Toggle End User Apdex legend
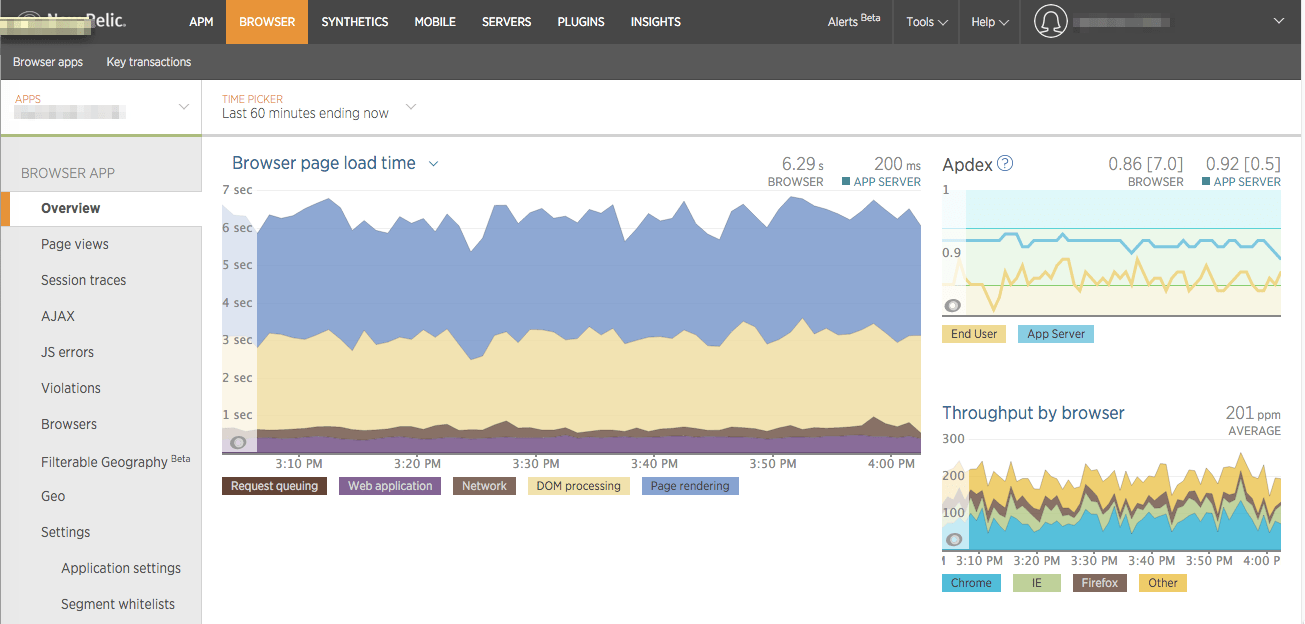The height and width of the screenshot is (624, 1305). pyautogui.click(x=974, y=334)
